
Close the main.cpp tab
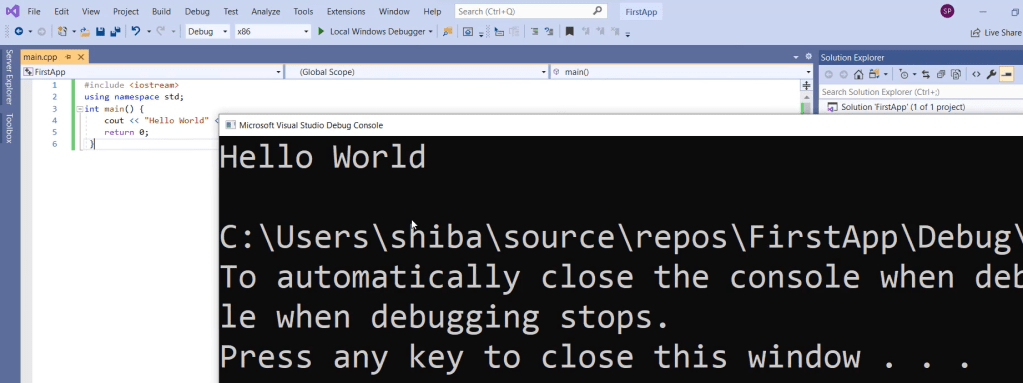[82, 57]
